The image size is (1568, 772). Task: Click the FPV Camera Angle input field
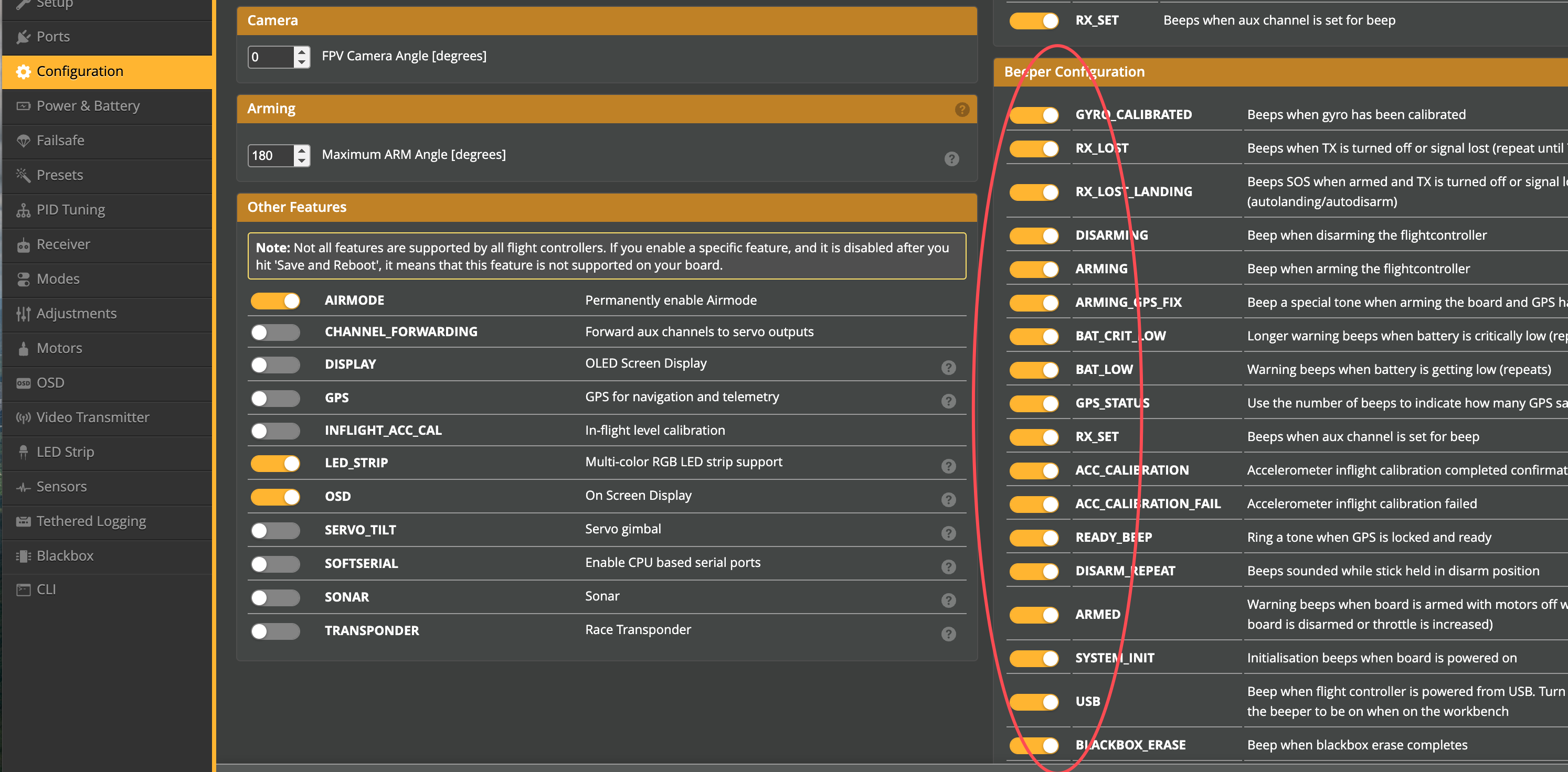tap(271, 57)
